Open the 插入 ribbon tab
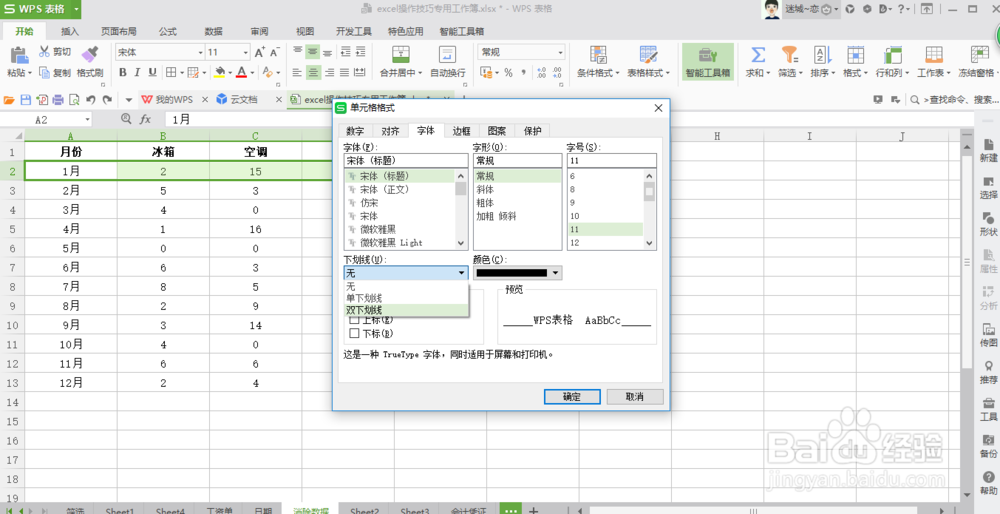Image resolution: width=1000 pixels, height=514 pixels. 70,31
